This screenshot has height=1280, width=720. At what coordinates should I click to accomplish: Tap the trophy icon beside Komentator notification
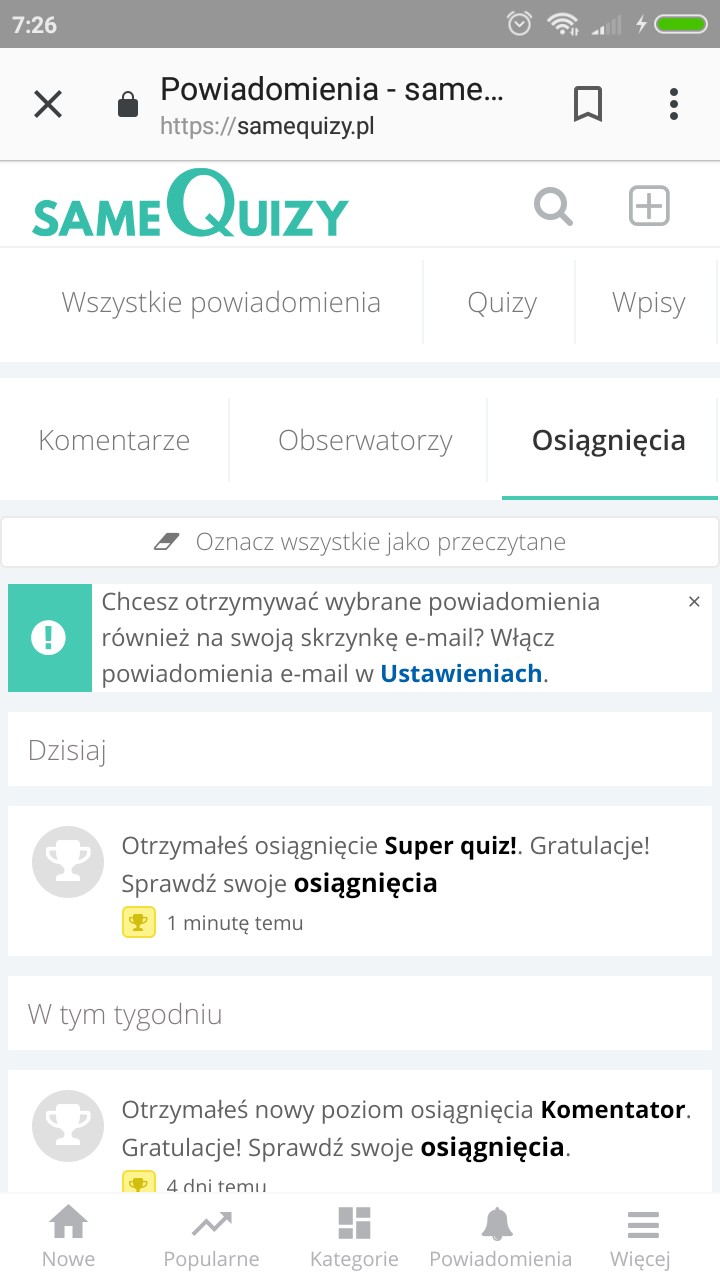pyautogui.click(x=68, y=1124)
